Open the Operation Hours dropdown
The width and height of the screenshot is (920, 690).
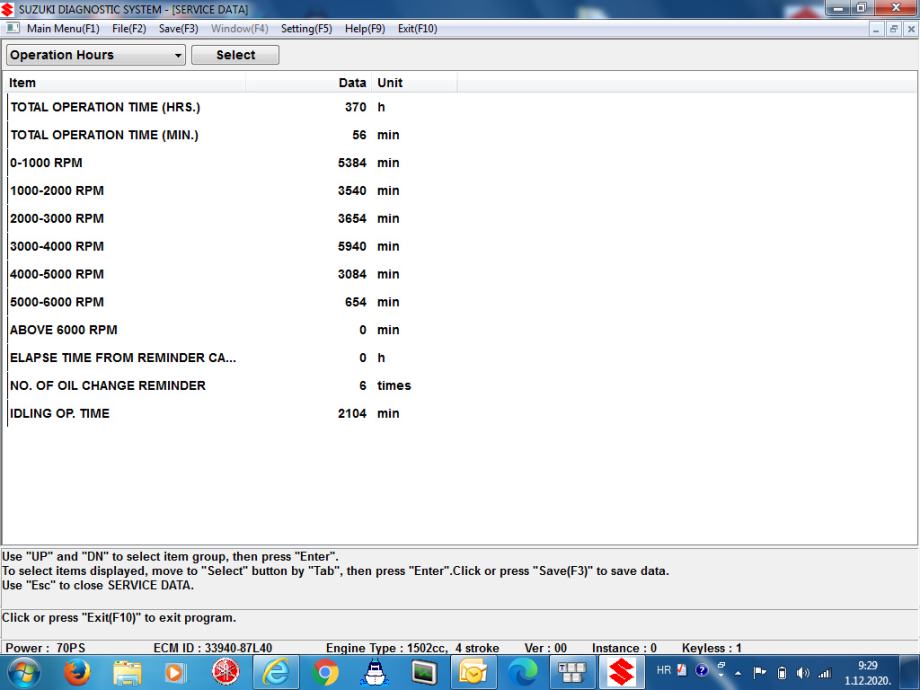[x=96, y=55]
